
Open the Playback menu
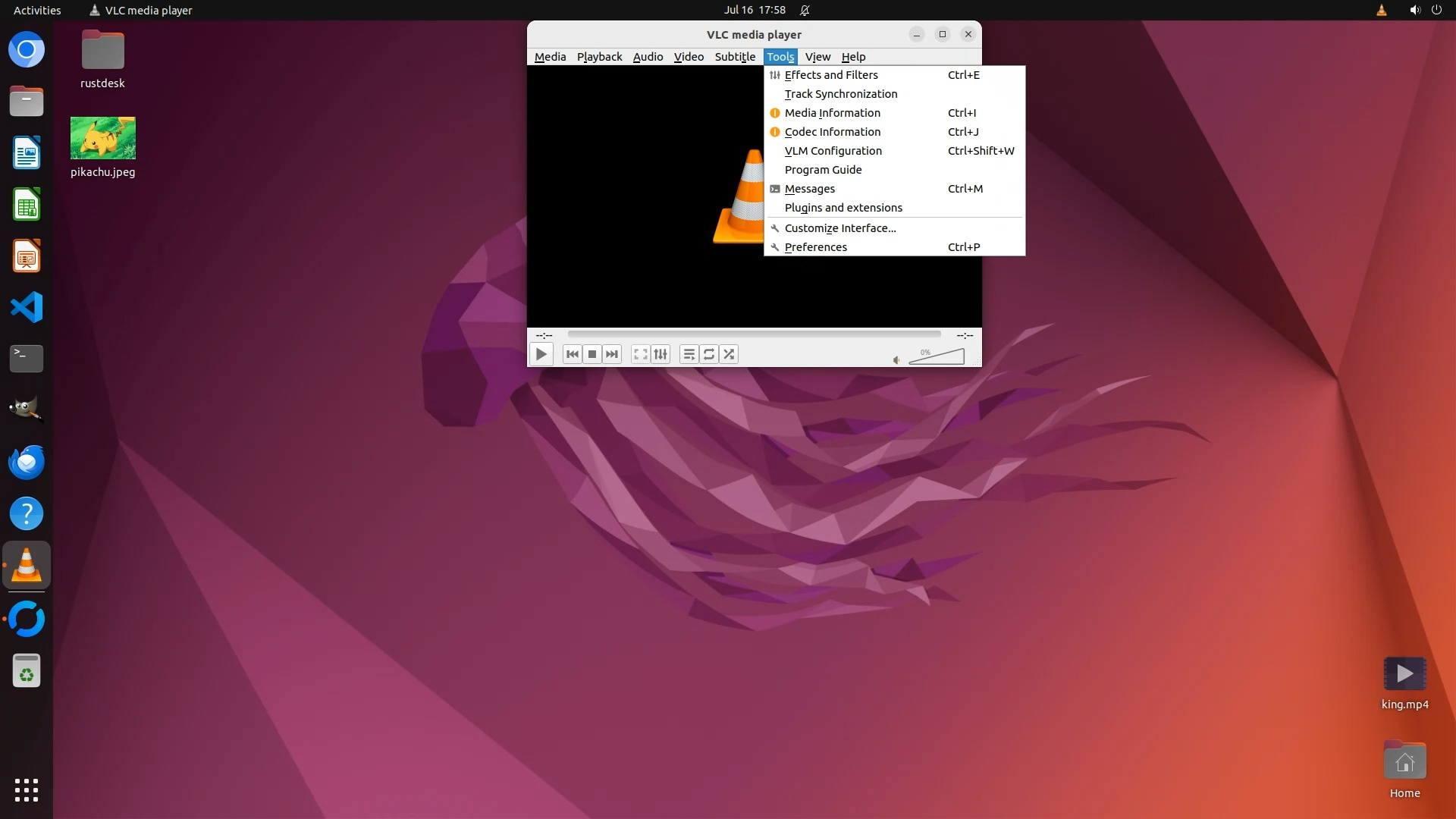pyautogui.click(x=599, y=57)
